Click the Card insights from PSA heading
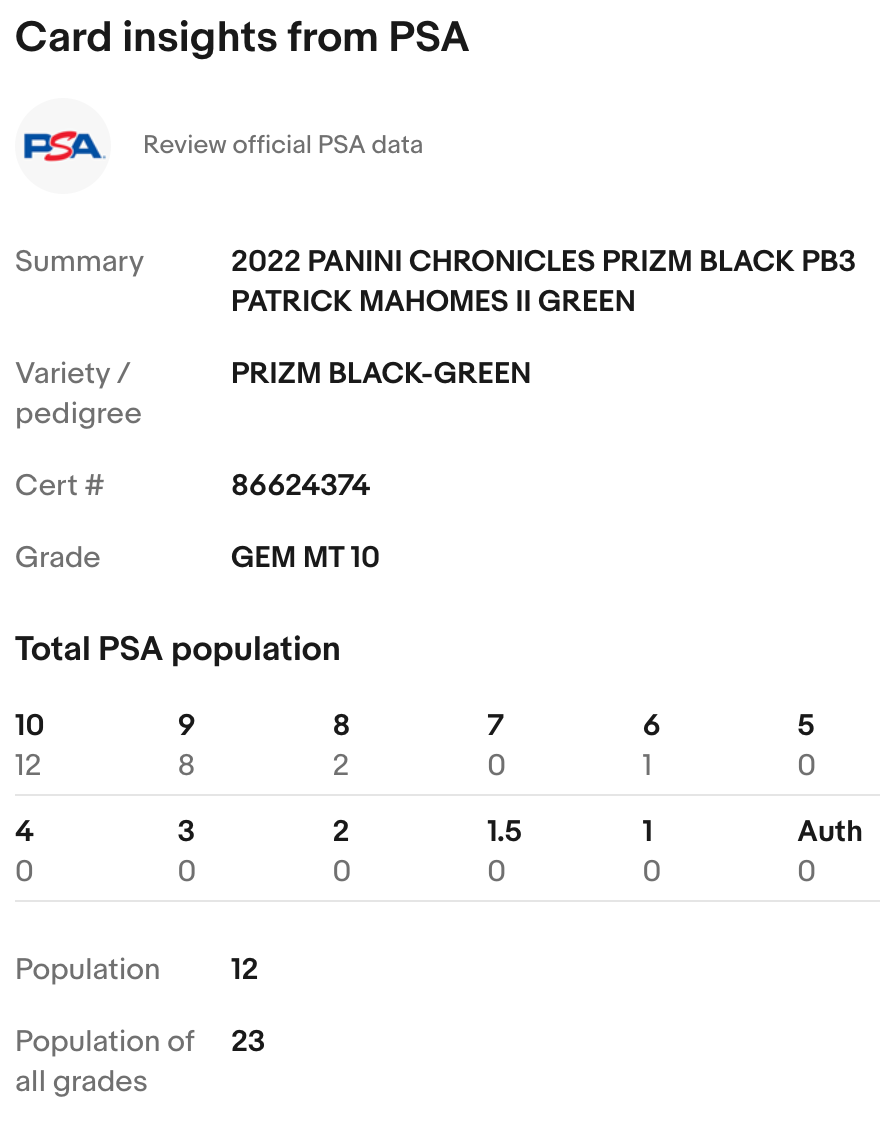The image size is (880, 1128). 242,38
